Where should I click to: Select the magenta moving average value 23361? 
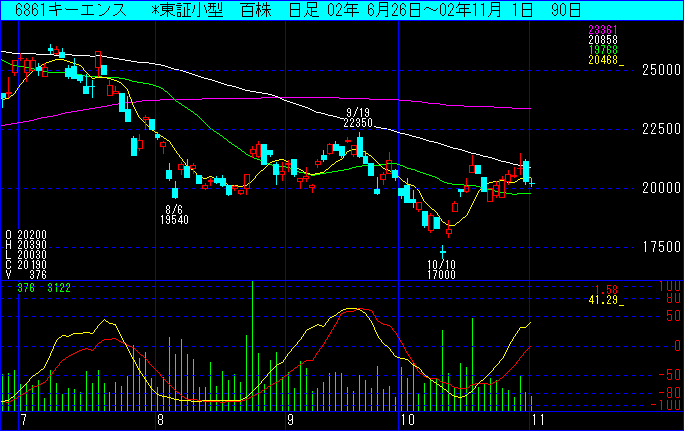pyautogui.click(x=603, y=30)
